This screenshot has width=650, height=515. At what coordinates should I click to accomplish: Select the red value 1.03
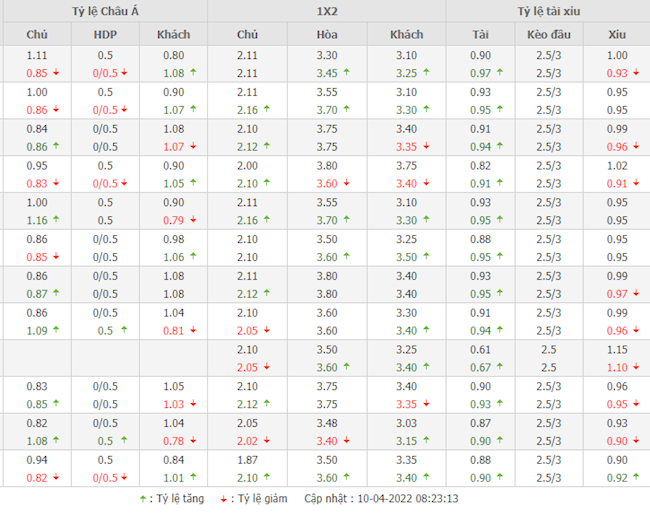[x=173, y=404]
